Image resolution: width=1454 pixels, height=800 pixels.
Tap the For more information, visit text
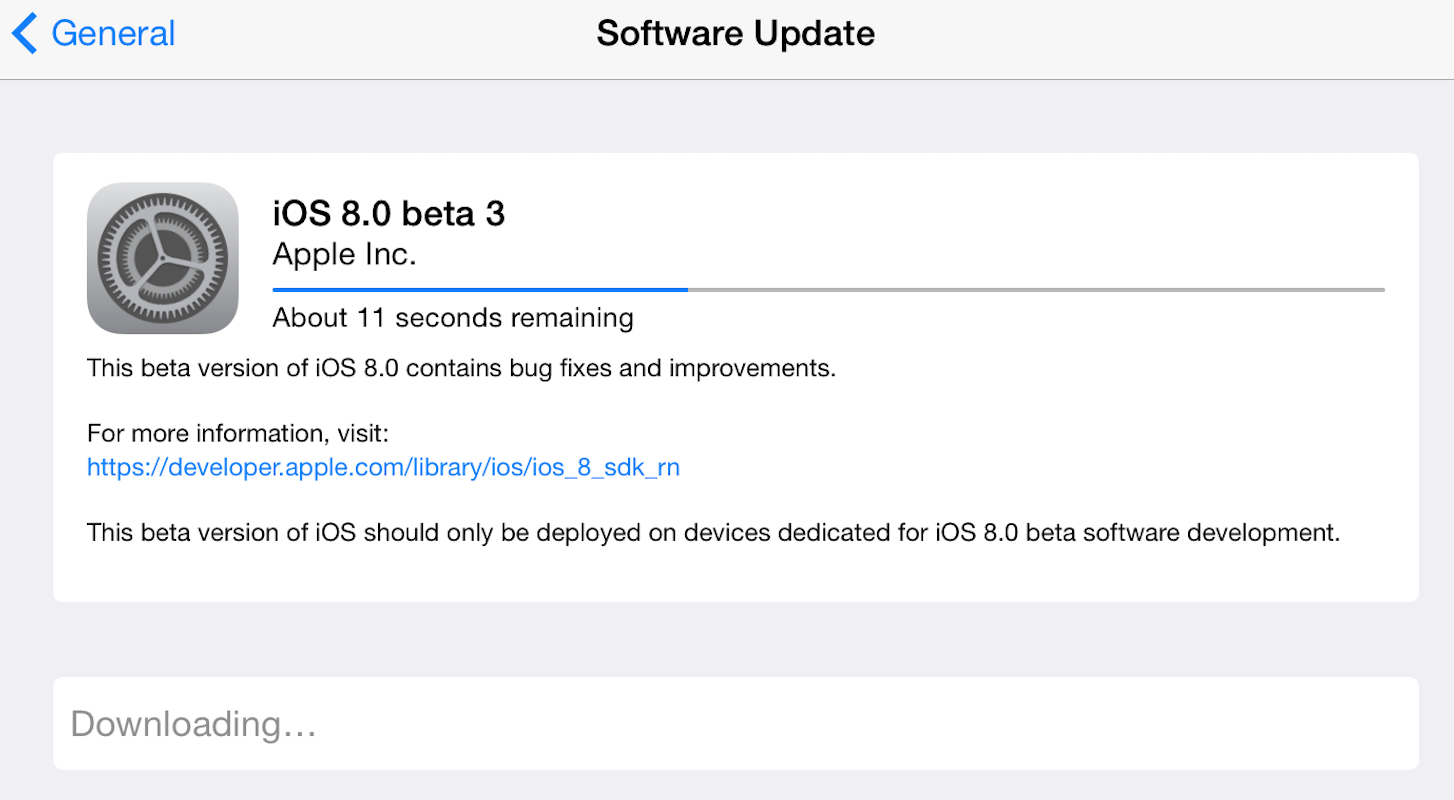pos(237,434)
